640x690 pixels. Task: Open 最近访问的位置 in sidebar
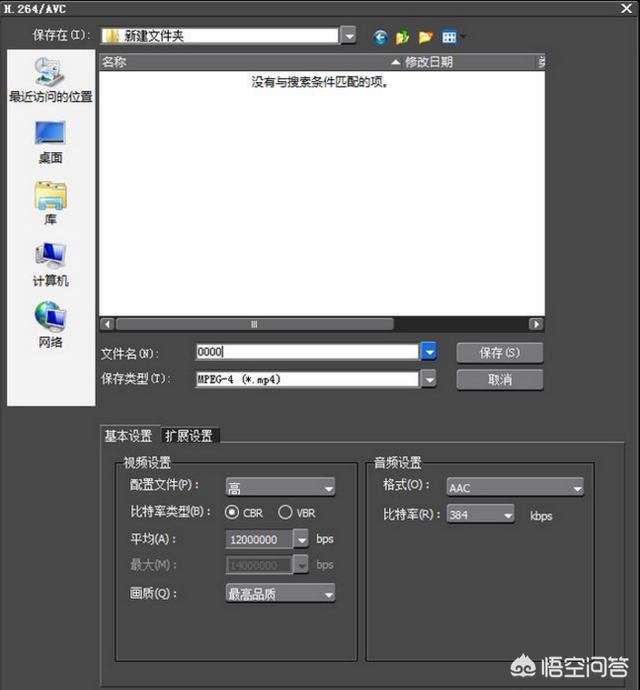(x=50, y=80)
